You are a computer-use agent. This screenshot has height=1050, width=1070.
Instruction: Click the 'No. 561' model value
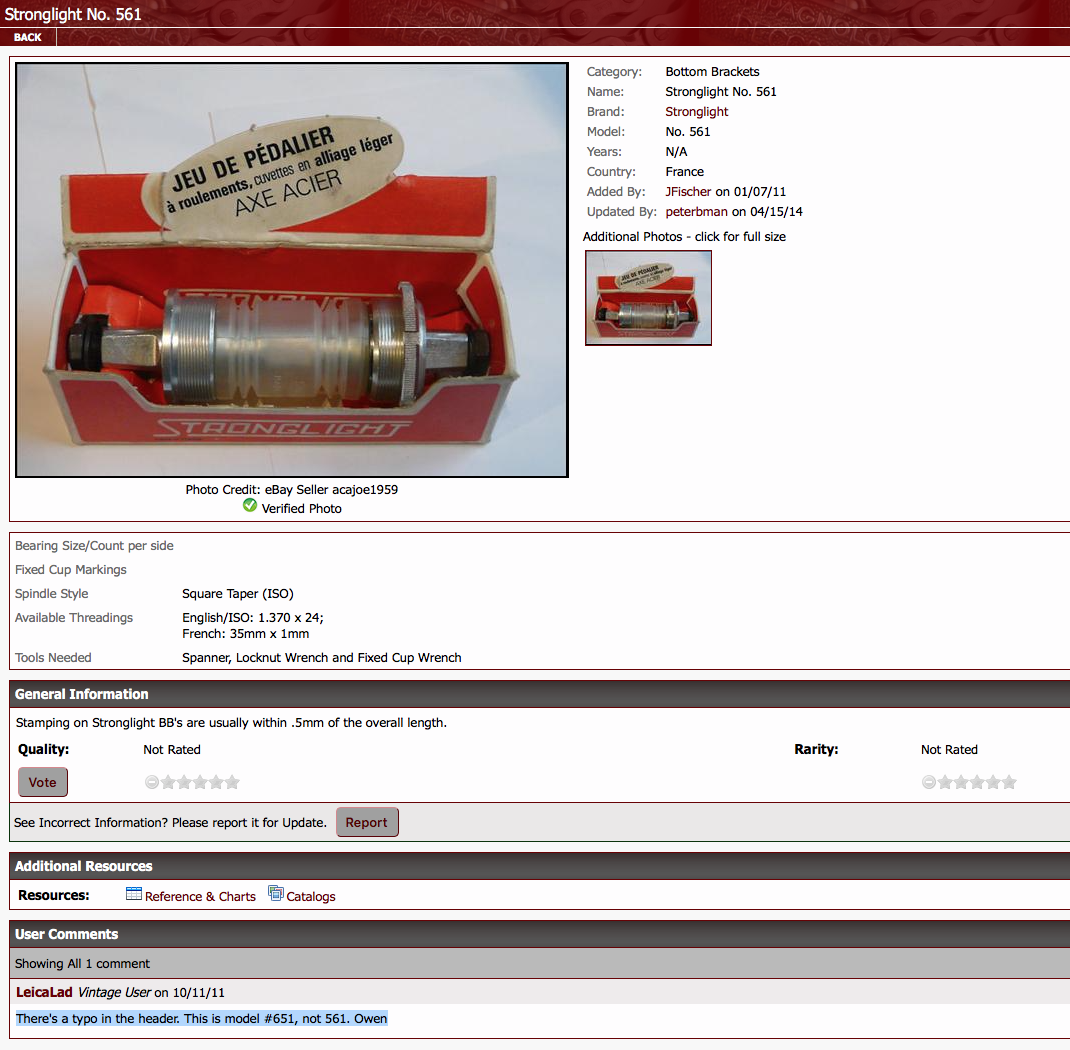688,132
